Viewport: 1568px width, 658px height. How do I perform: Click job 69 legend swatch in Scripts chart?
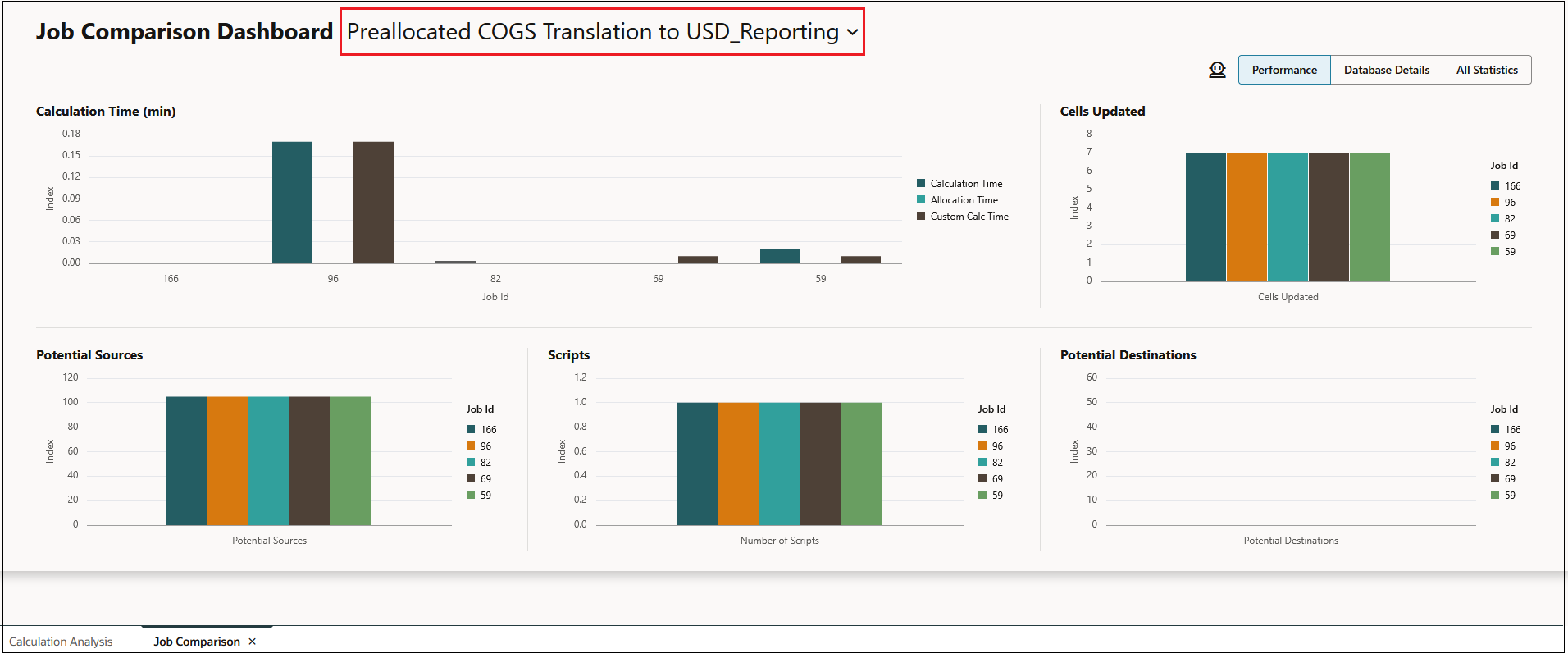click(x=982, y=478)
